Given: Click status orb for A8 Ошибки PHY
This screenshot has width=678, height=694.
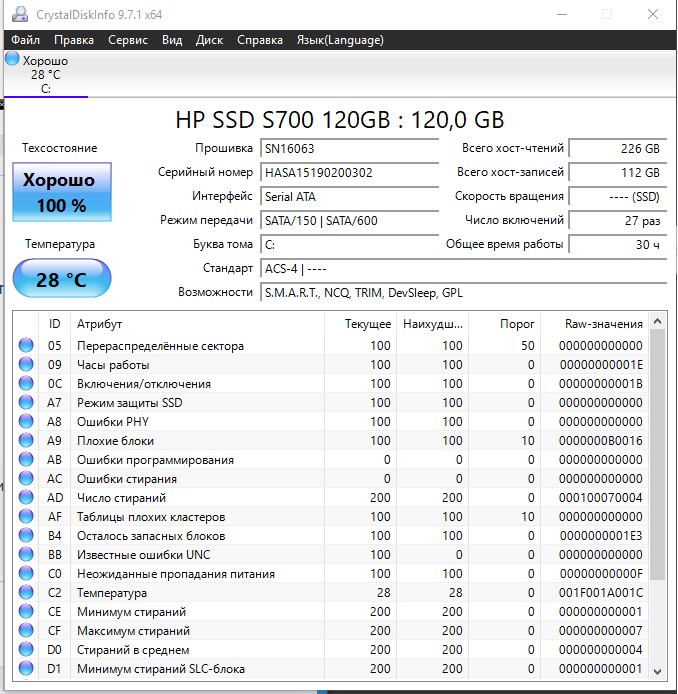Looking at the screenshot, I should pyautogui.click(x=26, y=421).
